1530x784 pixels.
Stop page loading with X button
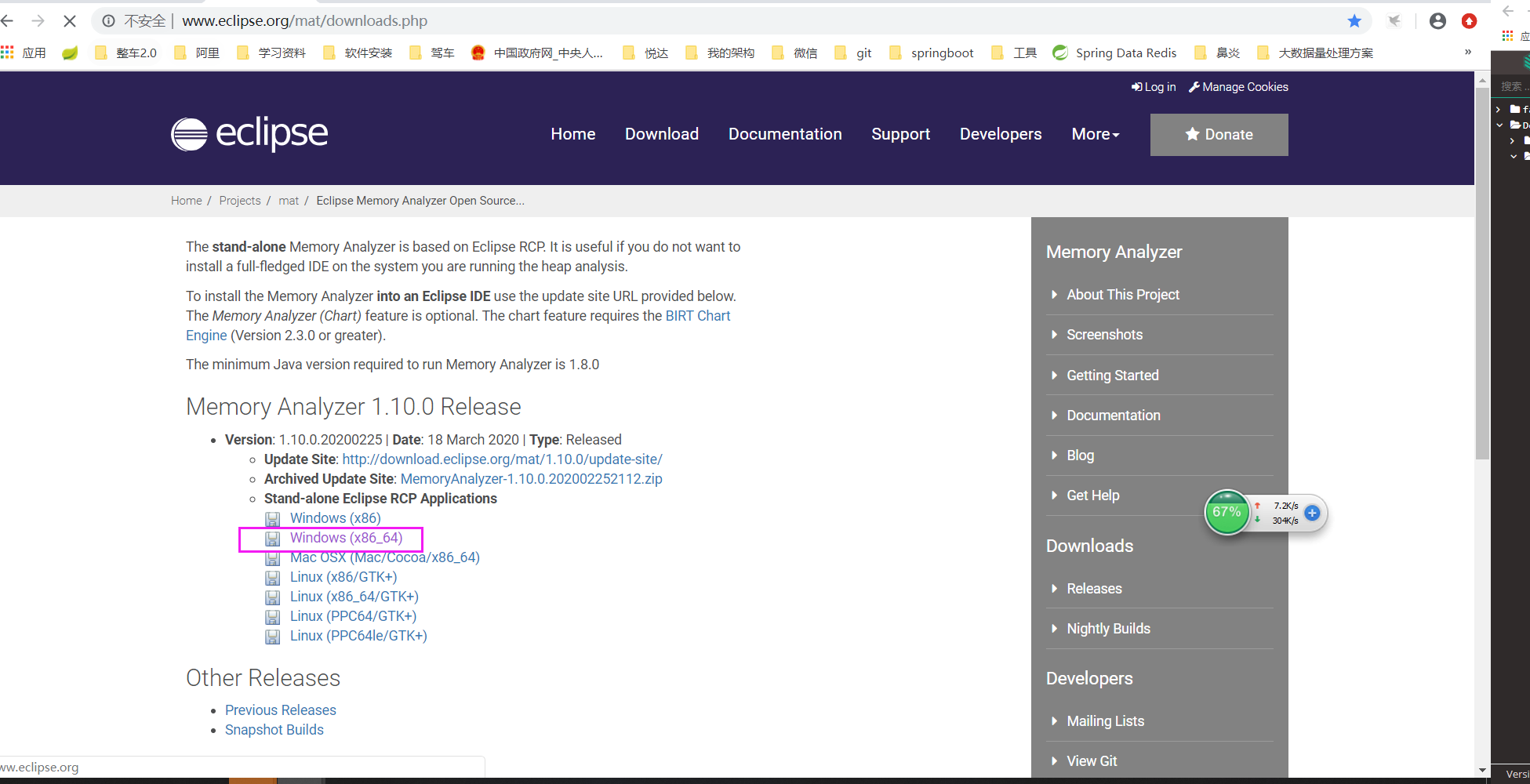(x=70, y=21)
